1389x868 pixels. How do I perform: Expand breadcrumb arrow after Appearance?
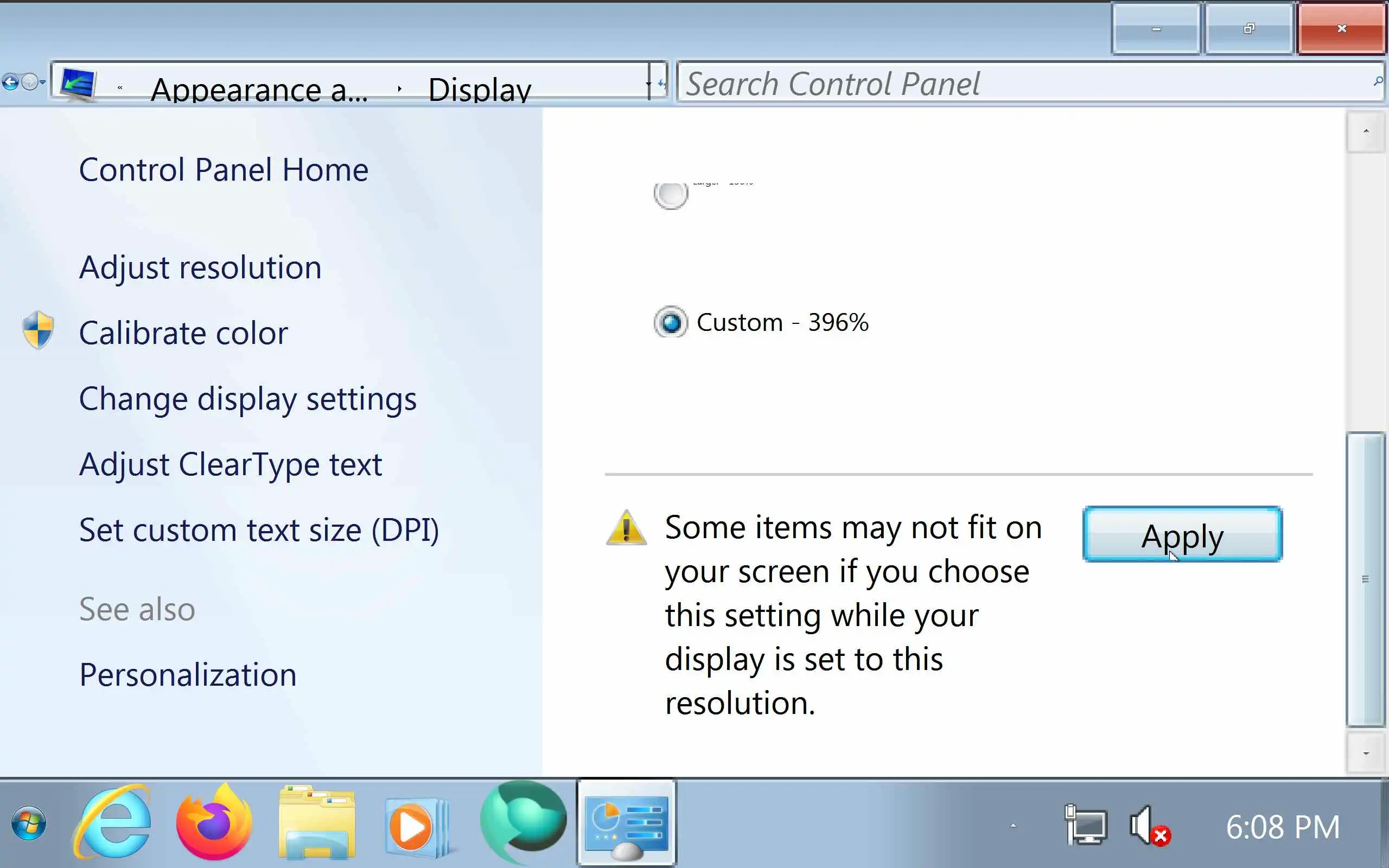(399, 88)
